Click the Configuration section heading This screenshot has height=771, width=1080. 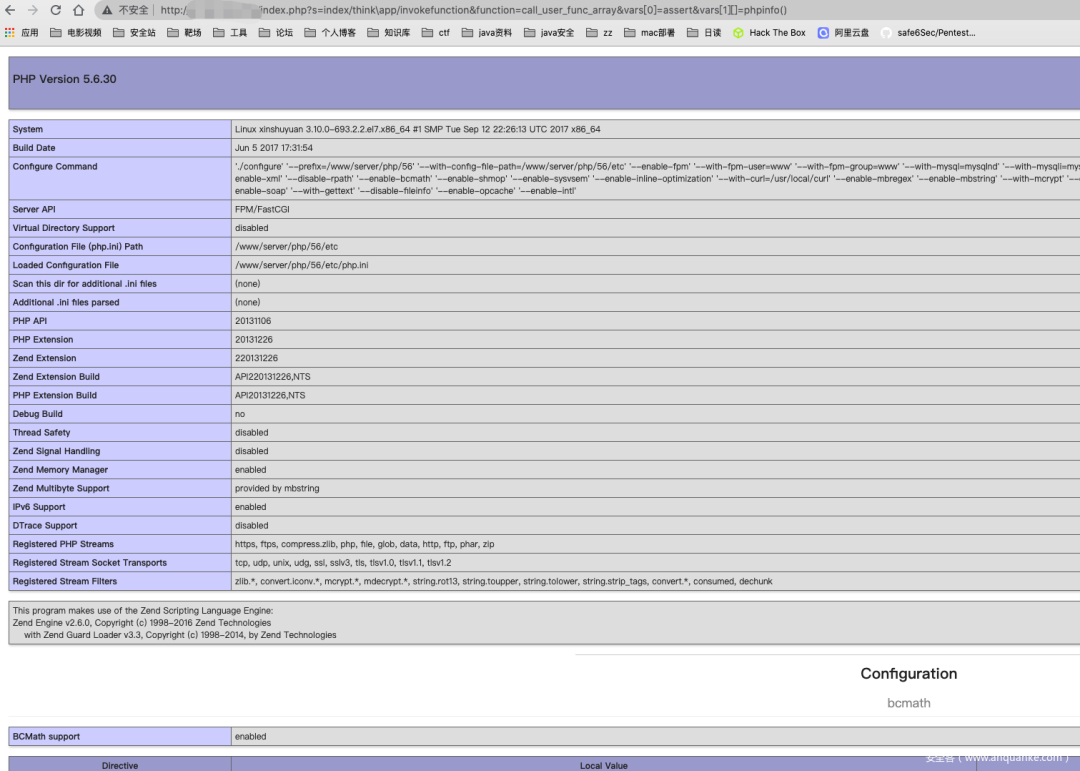click(x=908, y=674)
